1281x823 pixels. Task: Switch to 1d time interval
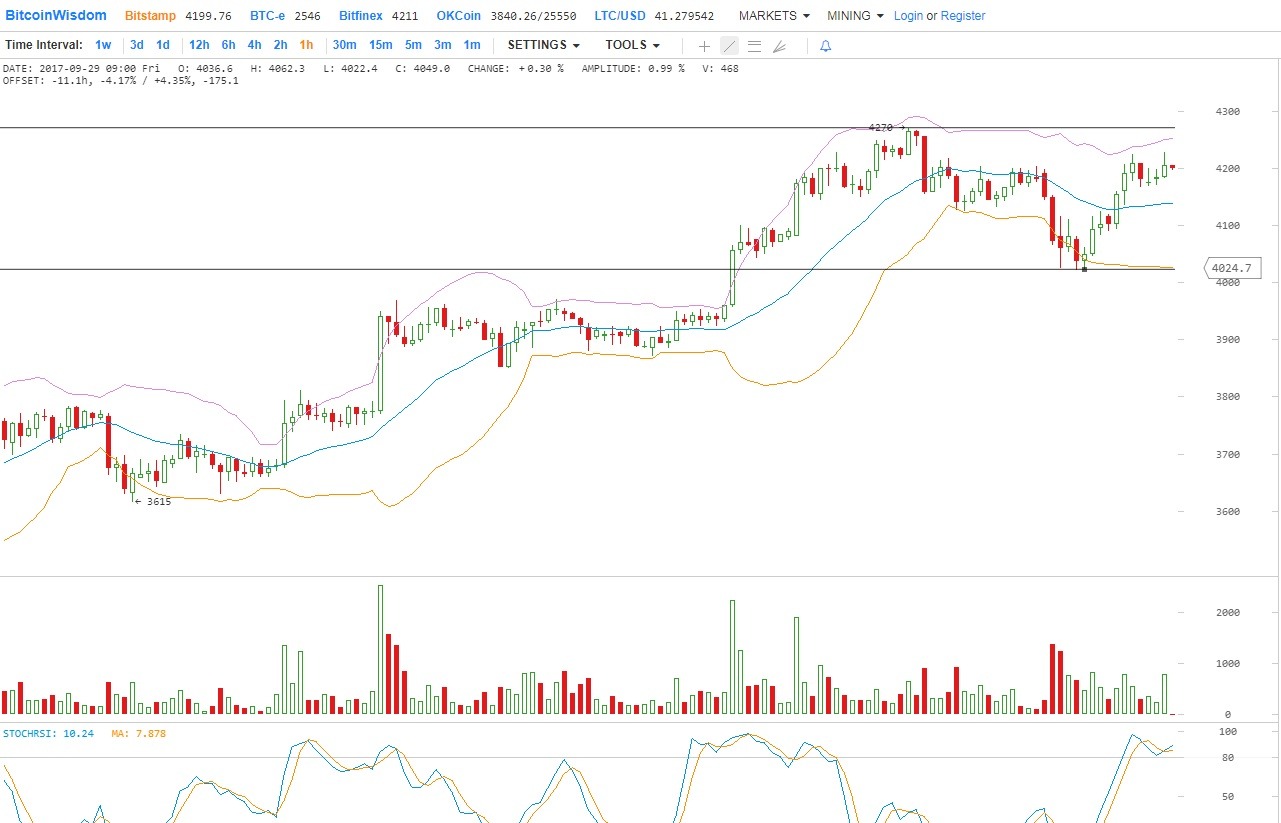pos(162,45)
